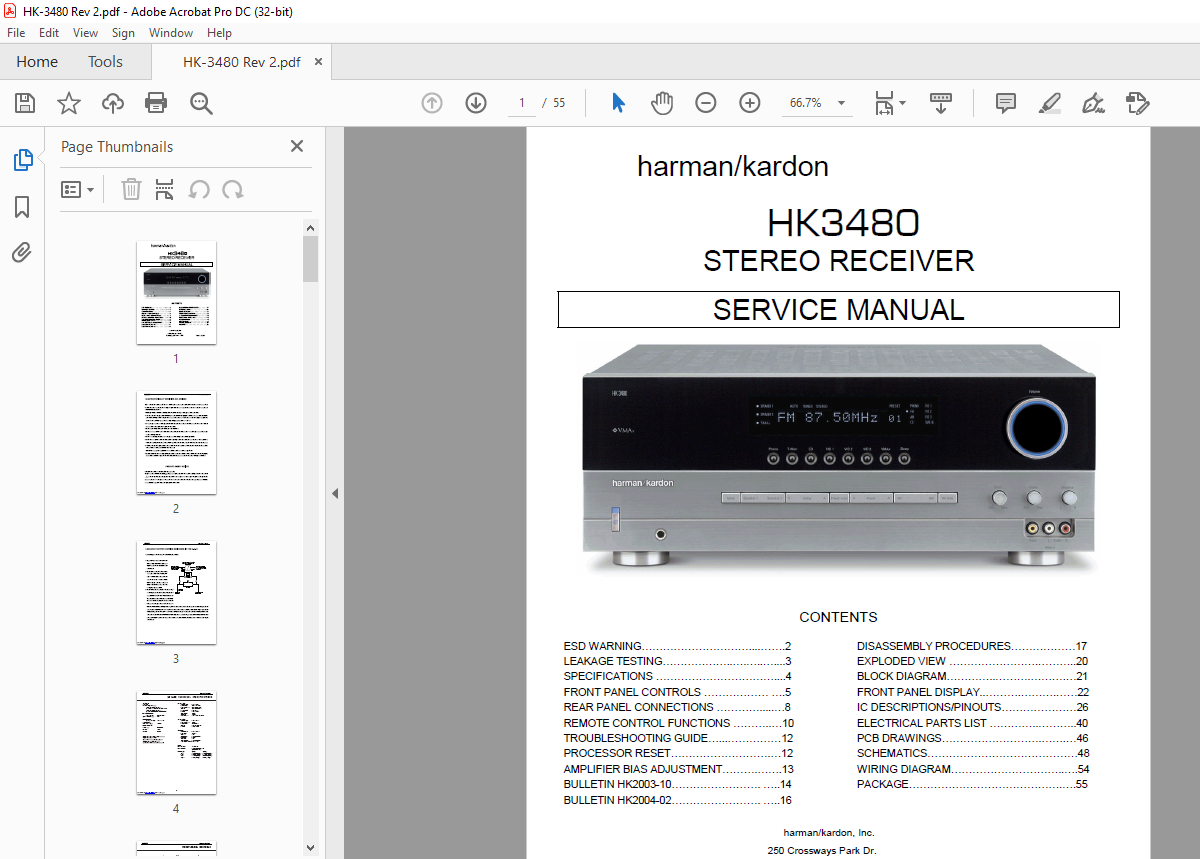Image resolution: width=1200 pixels, height=859 pixels.
Task: Click BLOCK DIAGRAM contents entry
Action: (x=972, y=676)
